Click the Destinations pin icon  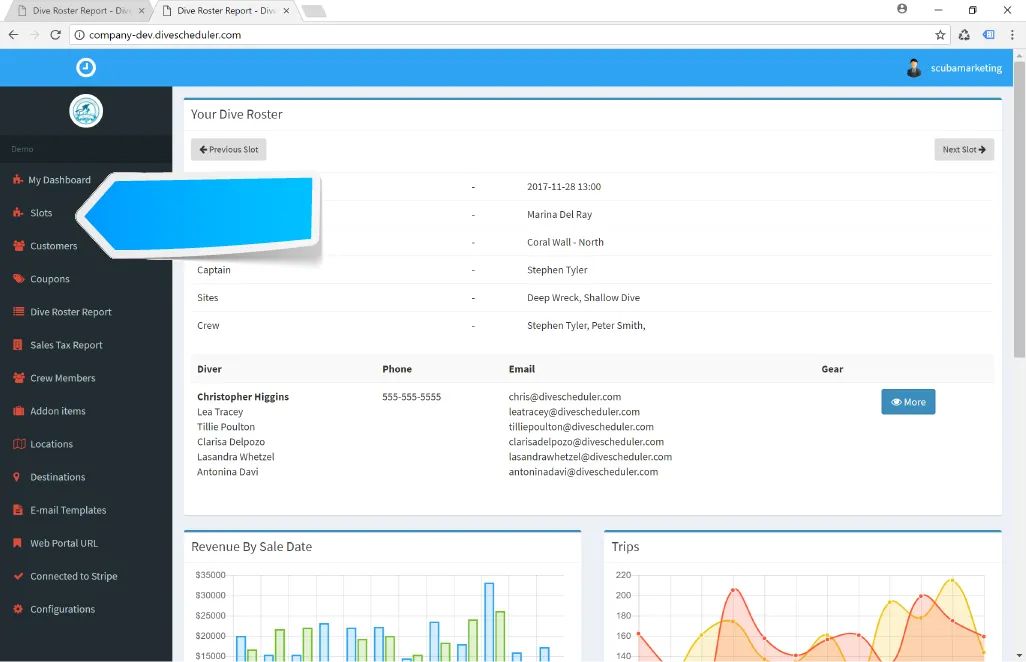tap(16, 477)
